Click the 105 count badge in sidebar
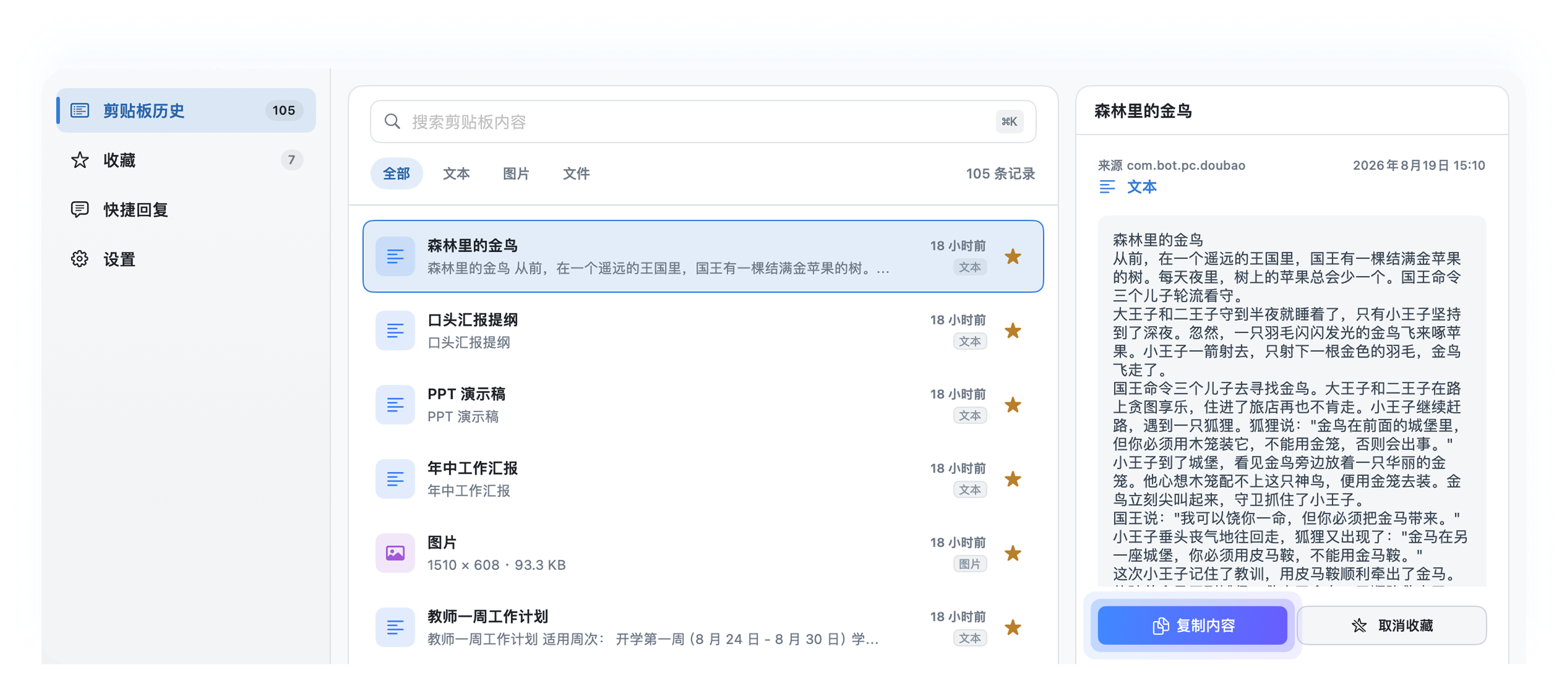This screenshot has height=679, width=1568. coord(283,110)
